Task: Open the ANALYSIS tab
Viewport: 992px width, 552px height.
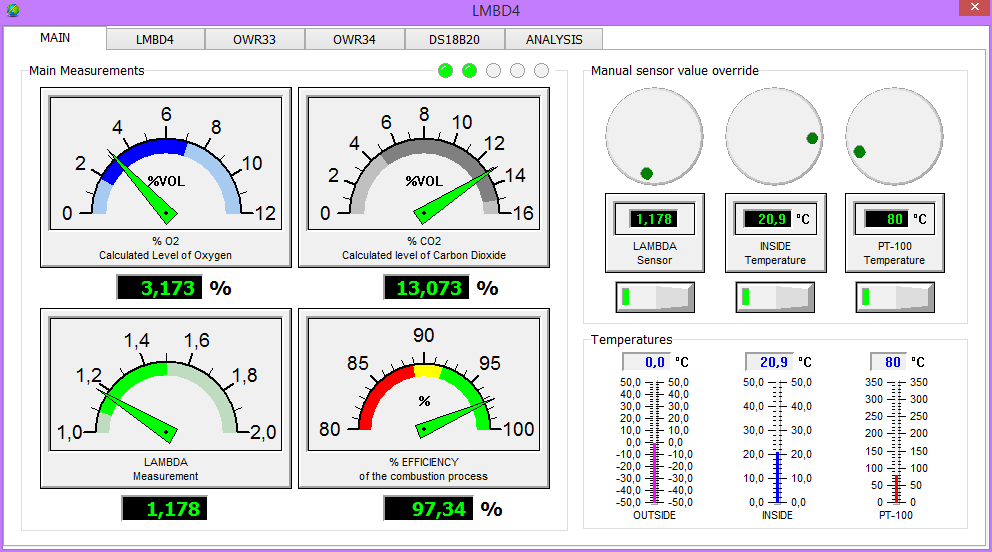Action: (x=553, y=40)
